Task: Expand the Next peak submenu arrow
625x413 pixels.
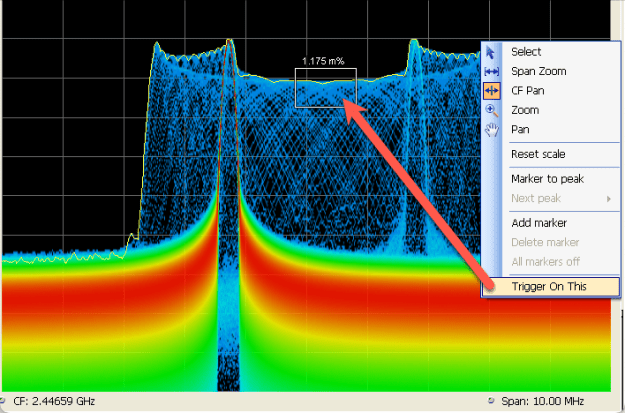Action: [609, 199]
